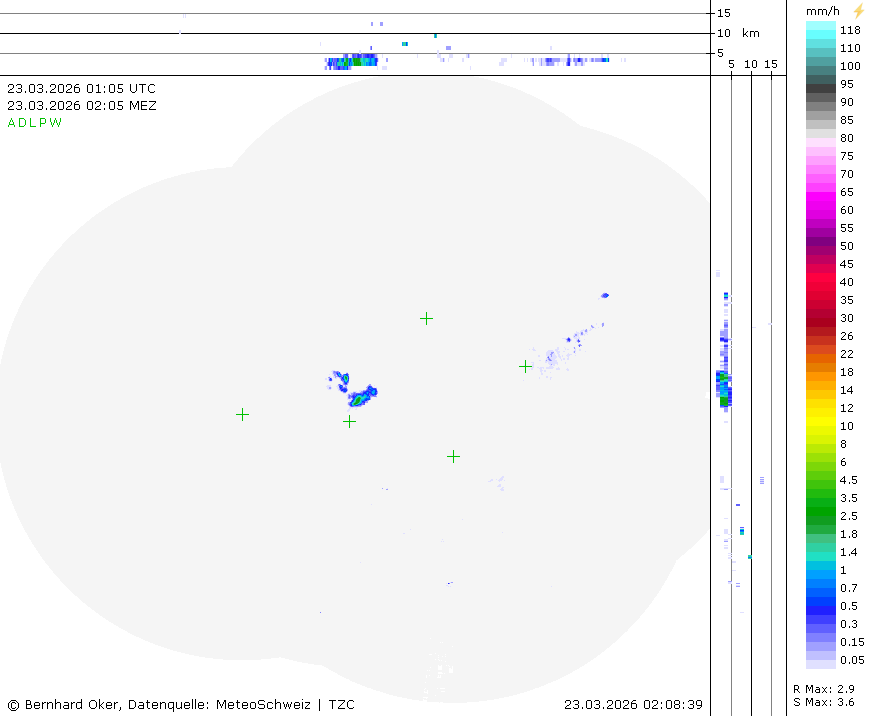Toggle the green 'A' letter in ADLPW
Image resolution: width=876 pixels, height=716 pixels.
click(12, 123)
